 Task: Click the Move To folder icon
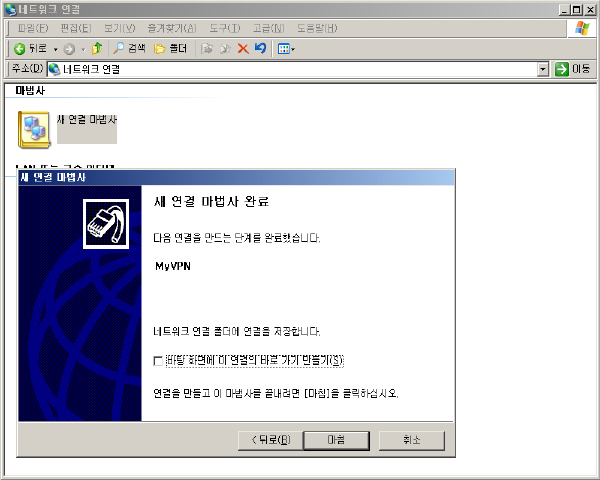click(x=207, y=49)
